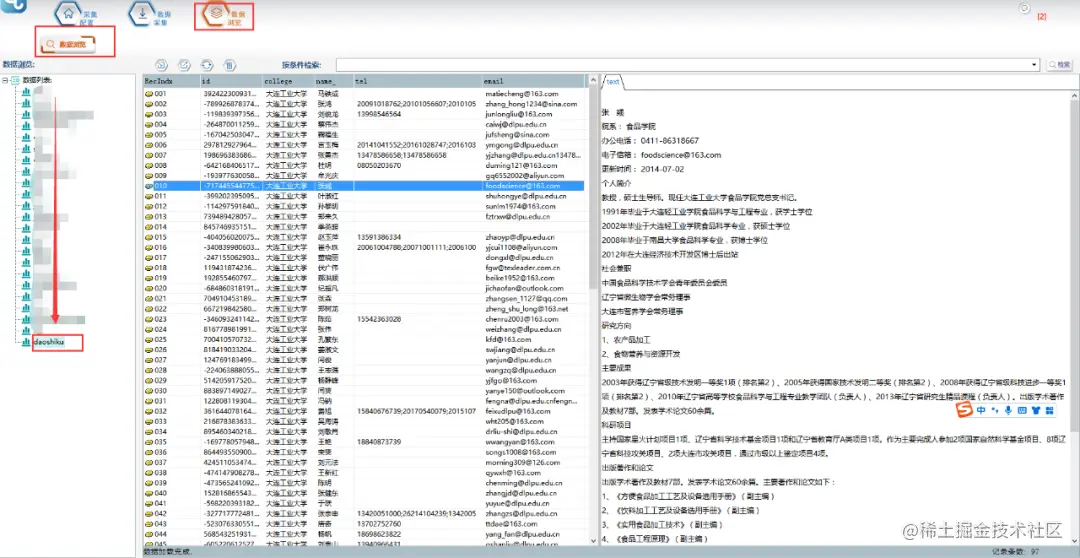
Task: Click the first hexagon toolbar icon above table
Action: 161,65
